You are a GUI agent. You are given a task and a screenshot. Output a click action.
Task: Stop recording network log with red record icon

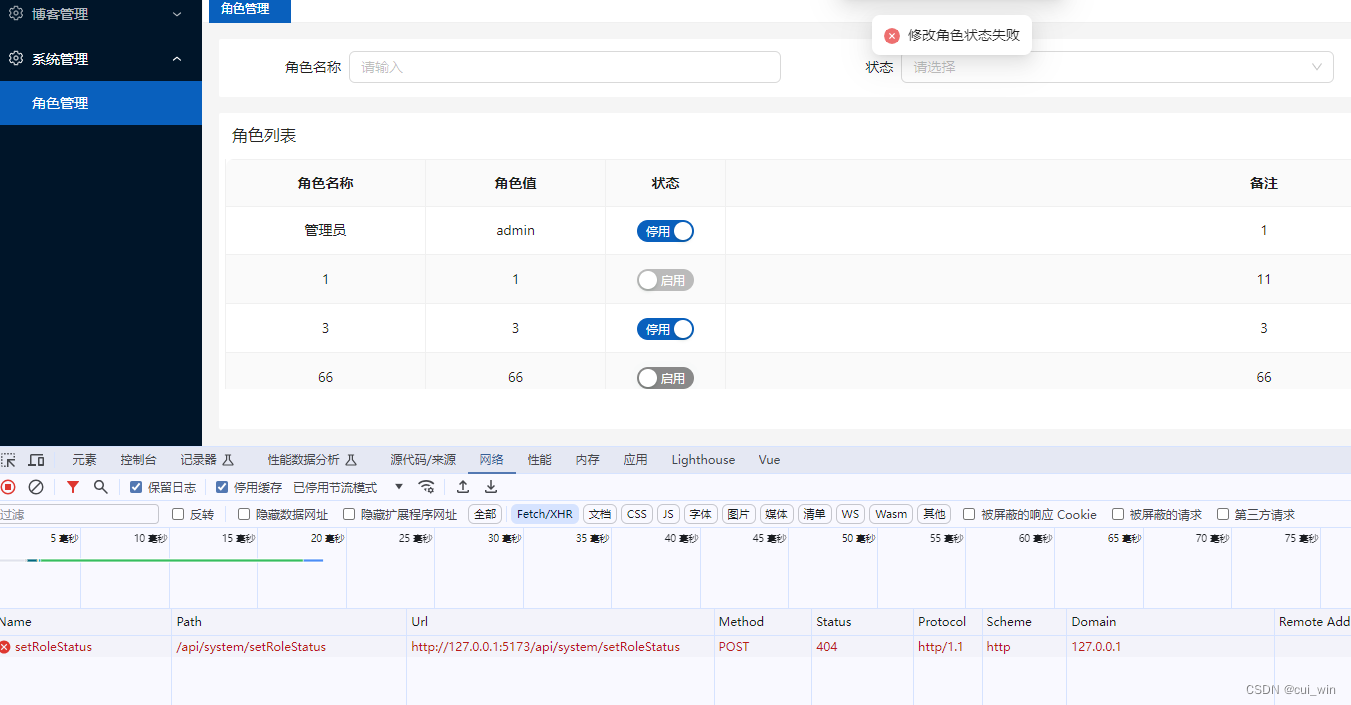pos(8,487)
